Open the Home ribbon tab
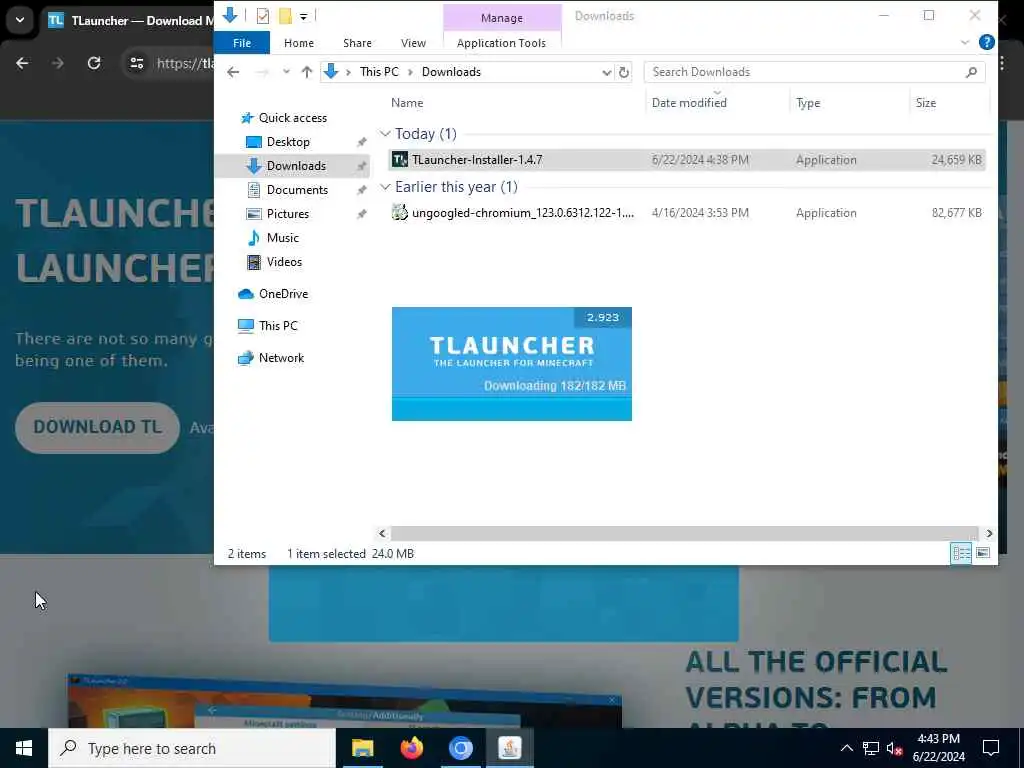The image size is (1024, 768). (x=298, y=43)
